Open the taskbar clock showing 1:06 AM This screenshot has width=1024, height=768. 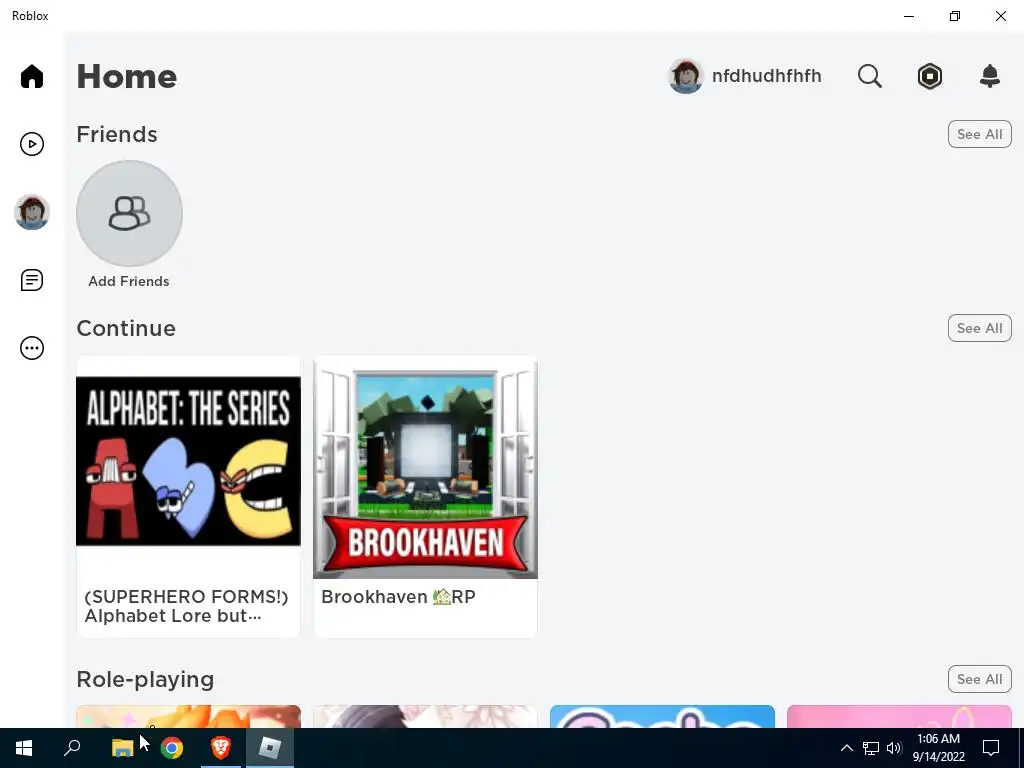pyautogui.click(x=938, y=748)
